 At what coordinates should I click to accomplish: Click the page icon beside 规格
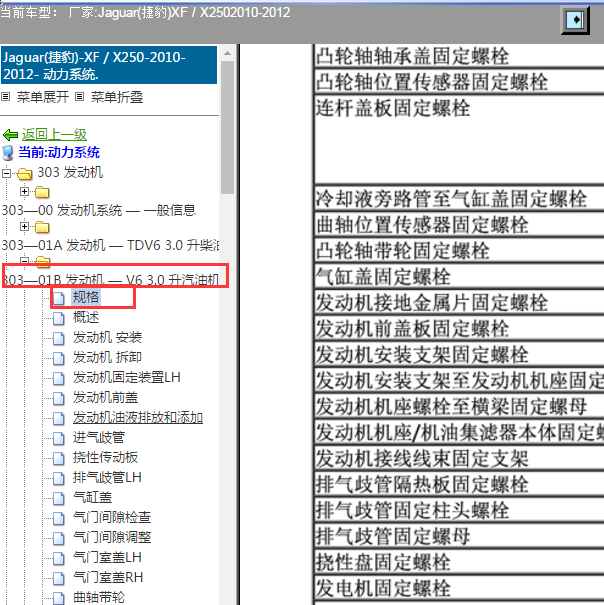coord(59,298)
